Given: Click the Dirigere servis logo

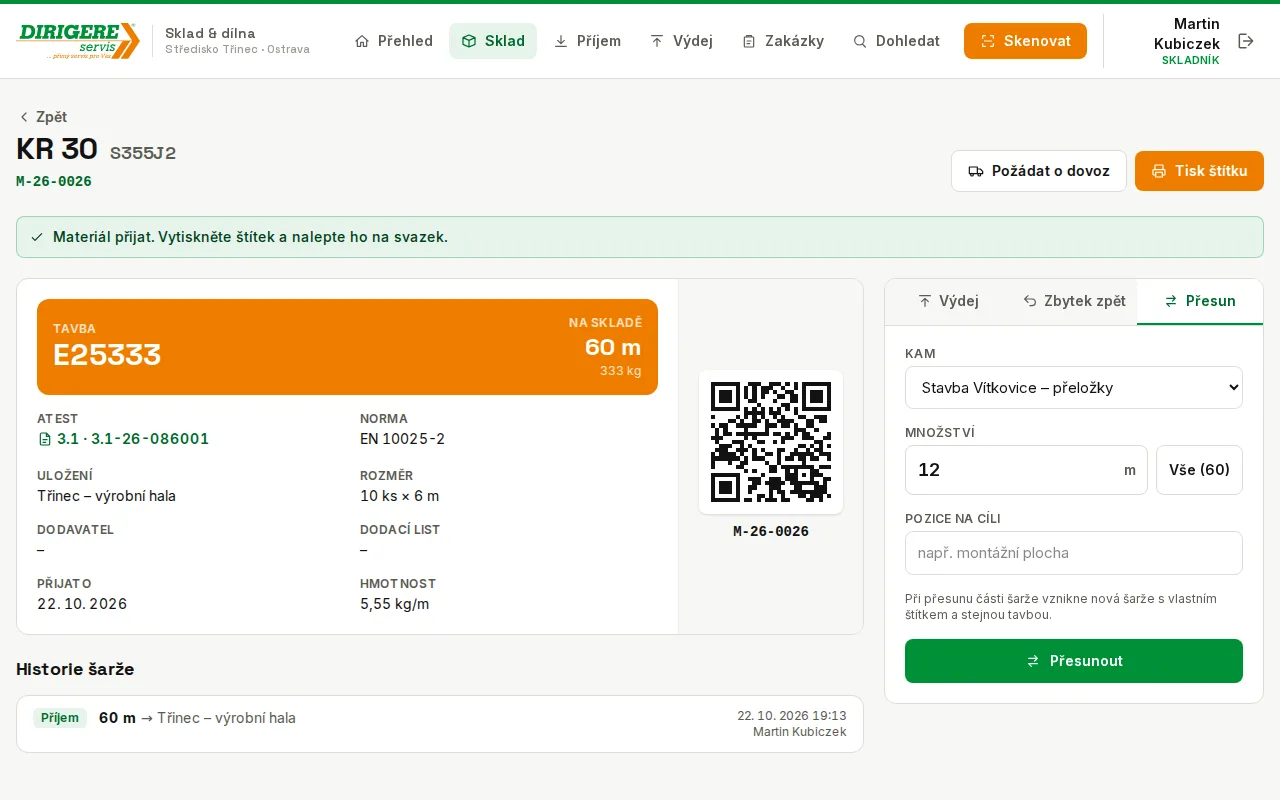Looking at the screenshot, I should click(x=78, y=41).
